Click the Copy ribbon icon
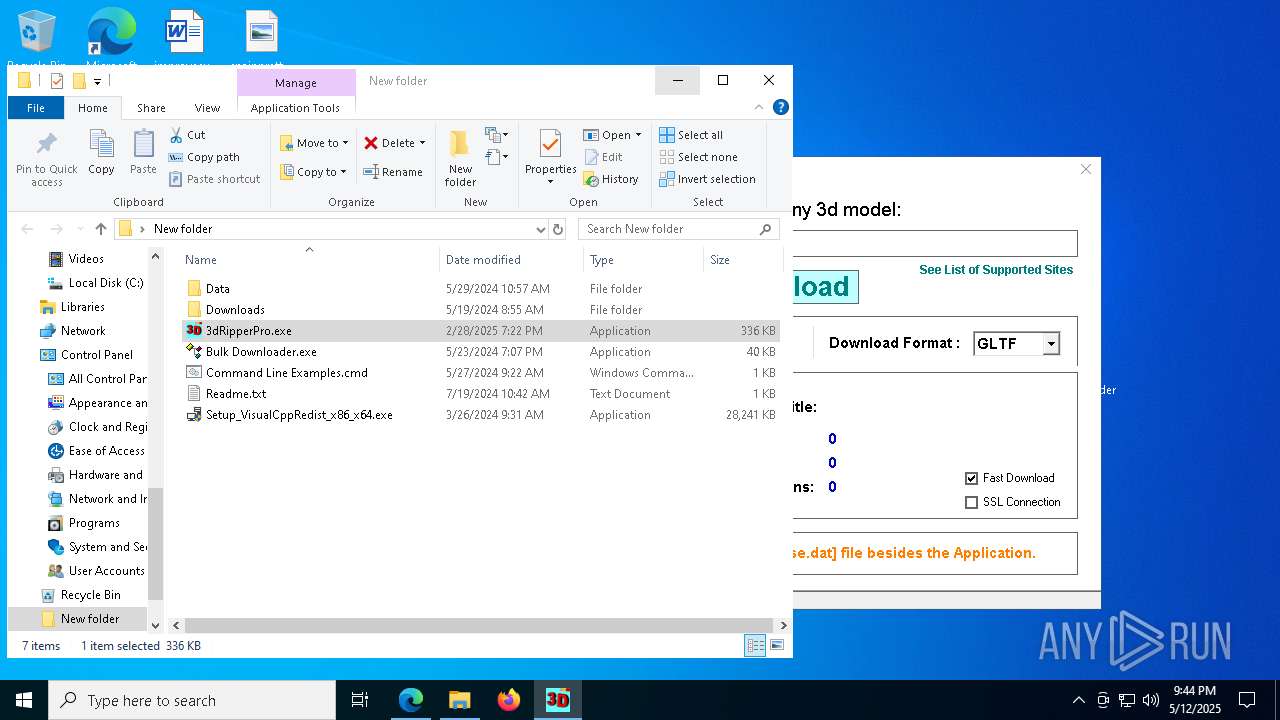1280x720 pixels. click(101, 153)
